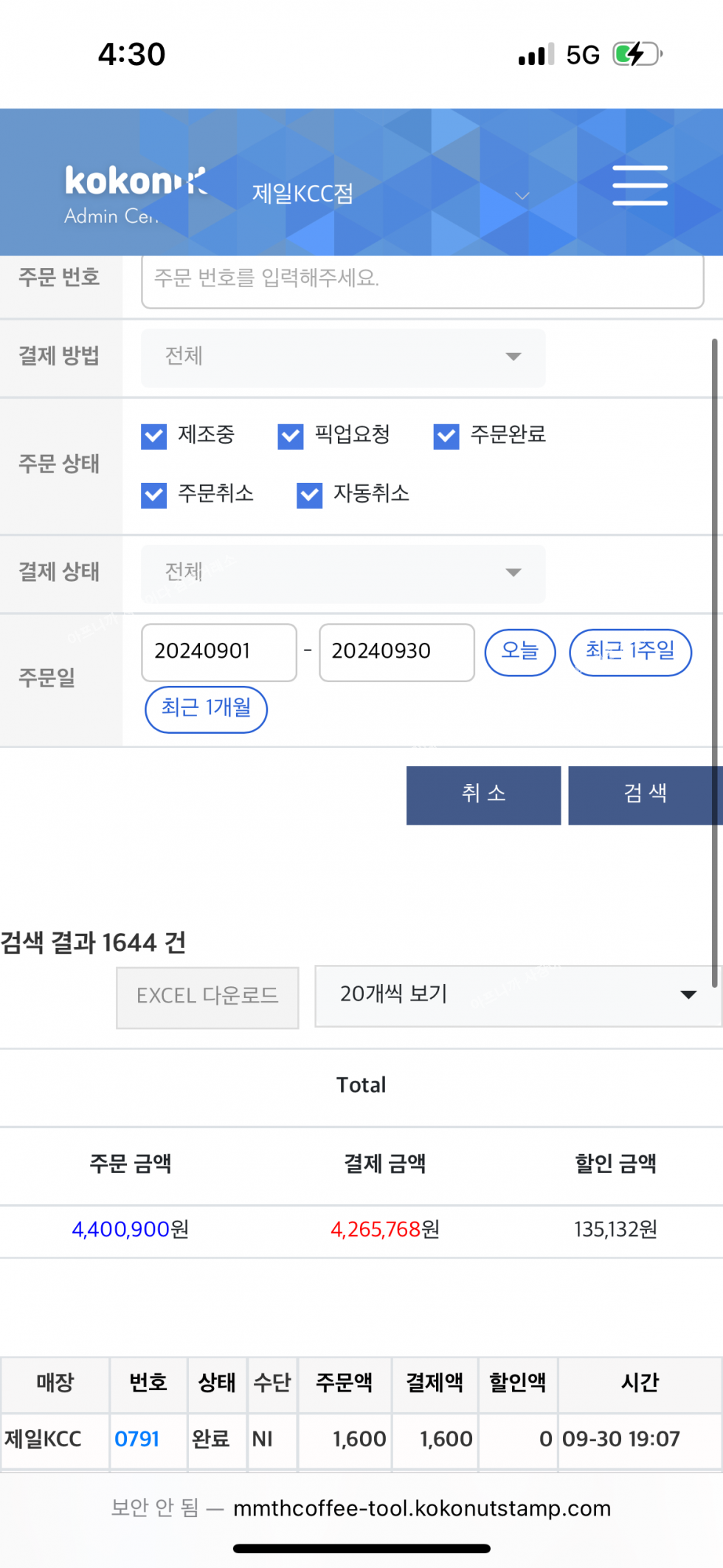
Task: Tap the cellular signal bars icon
Action: pos(536,55)
